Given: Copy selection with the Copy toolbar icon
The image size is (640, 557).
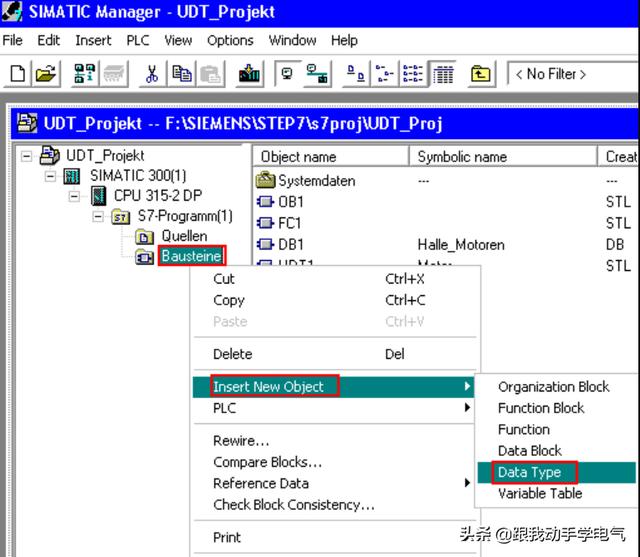Looking at the screenshot, I should (x=182, y=74).
